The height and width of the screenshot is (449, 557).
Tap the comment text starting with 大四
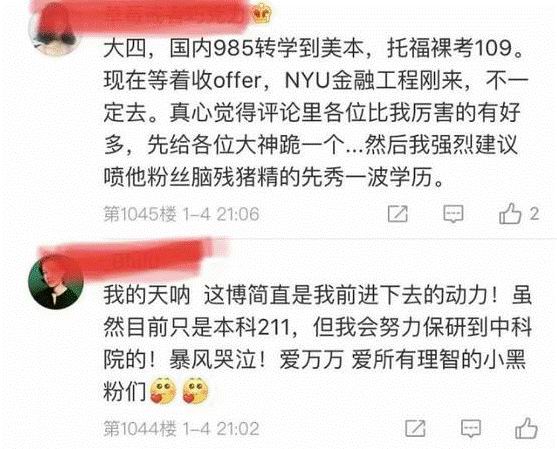point(314,113)
